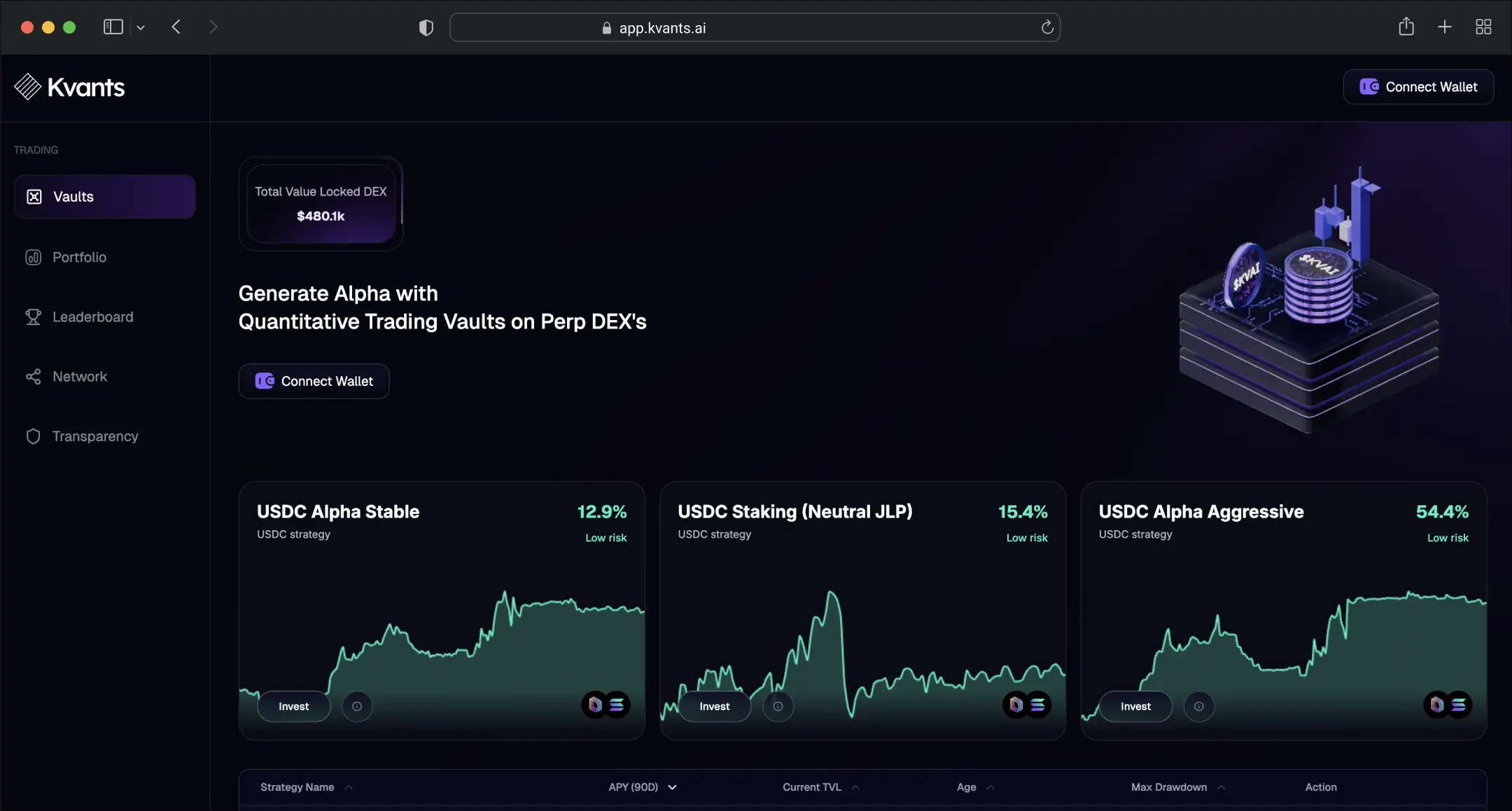Reload the page with refresh icon
The image size is (1512, 811).
click(1047, 27)
